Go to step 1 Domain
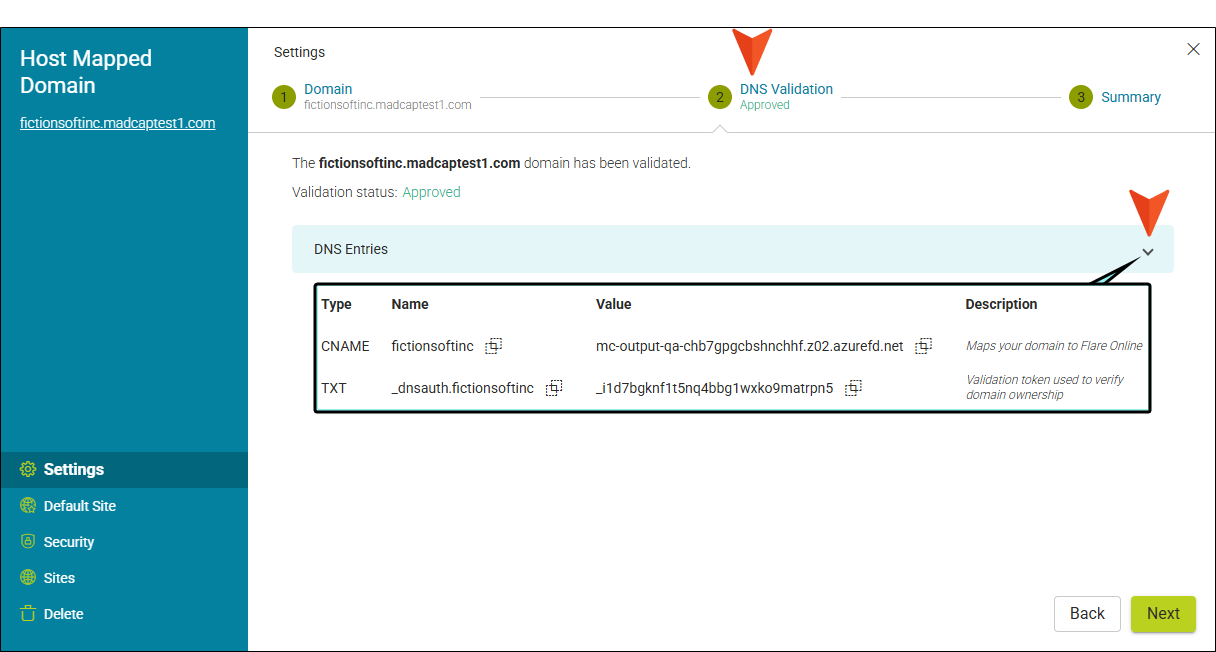This screenshot has width=1216, height=652. (x=328, y=89)
